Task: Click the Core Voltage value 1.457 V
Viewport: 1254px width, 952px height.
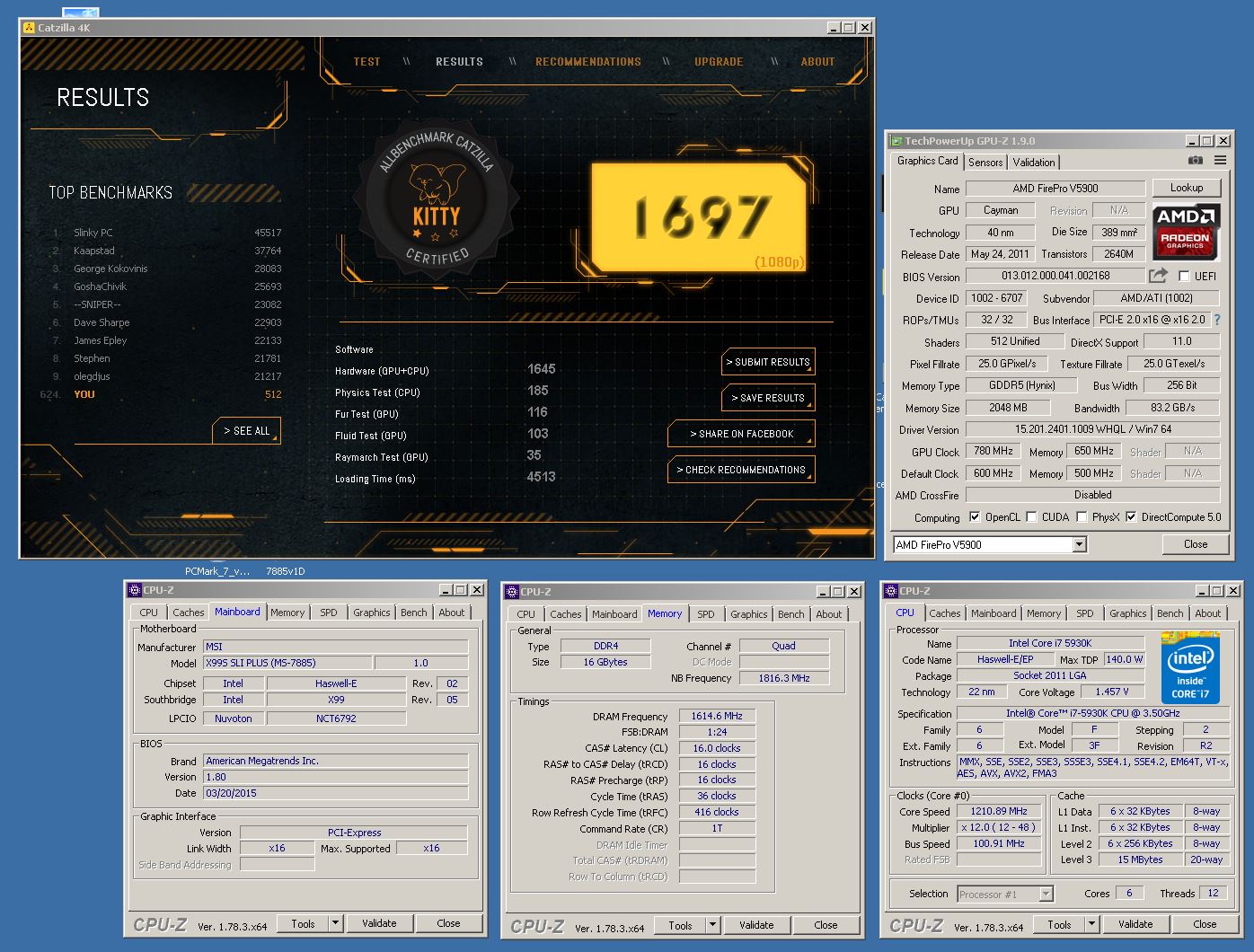Action: [1112, 692]
